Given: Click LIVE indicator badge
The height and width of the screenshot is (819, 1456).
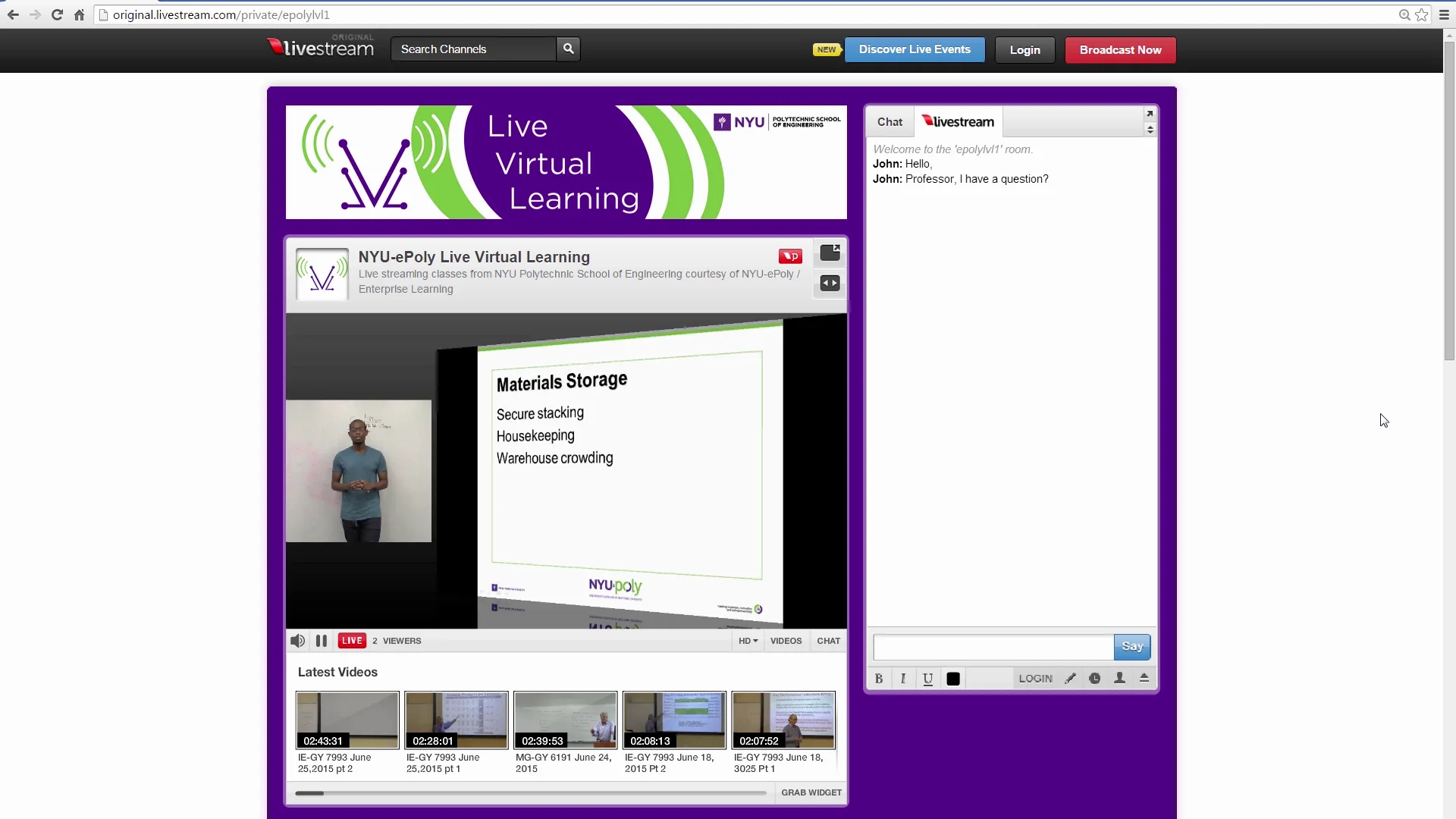Looking at the screenshot, I should tap(352, 641).
